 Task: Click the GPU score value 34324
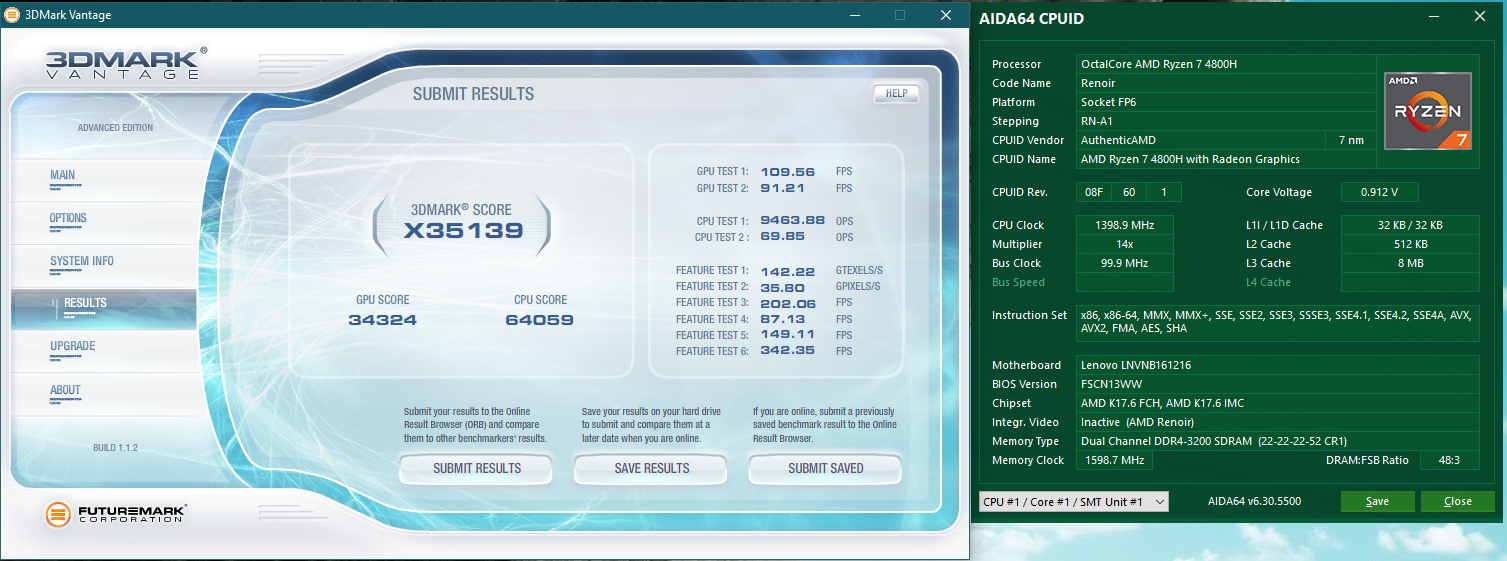[x=382, y=320]
